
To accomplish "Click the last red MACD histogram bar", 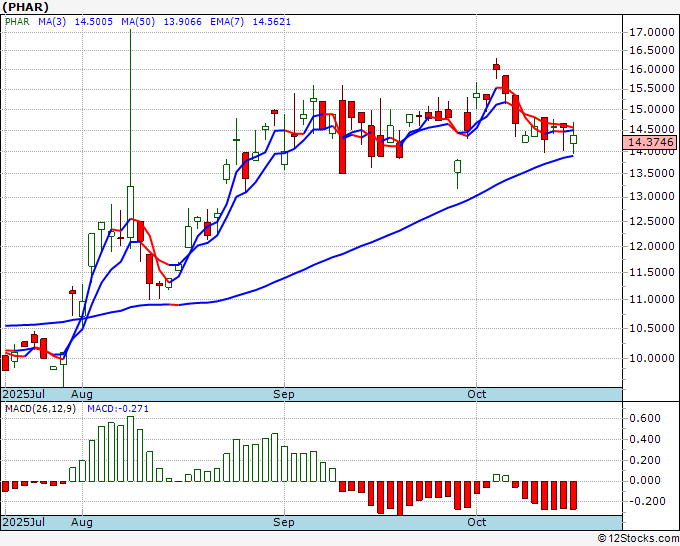I will click(573, 495).
